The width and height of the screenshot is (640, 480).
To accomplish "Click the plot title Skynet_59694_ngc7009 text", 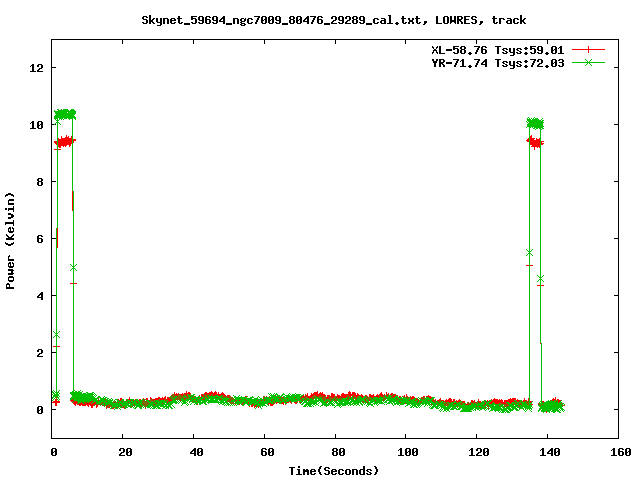I will click(333, 20).
